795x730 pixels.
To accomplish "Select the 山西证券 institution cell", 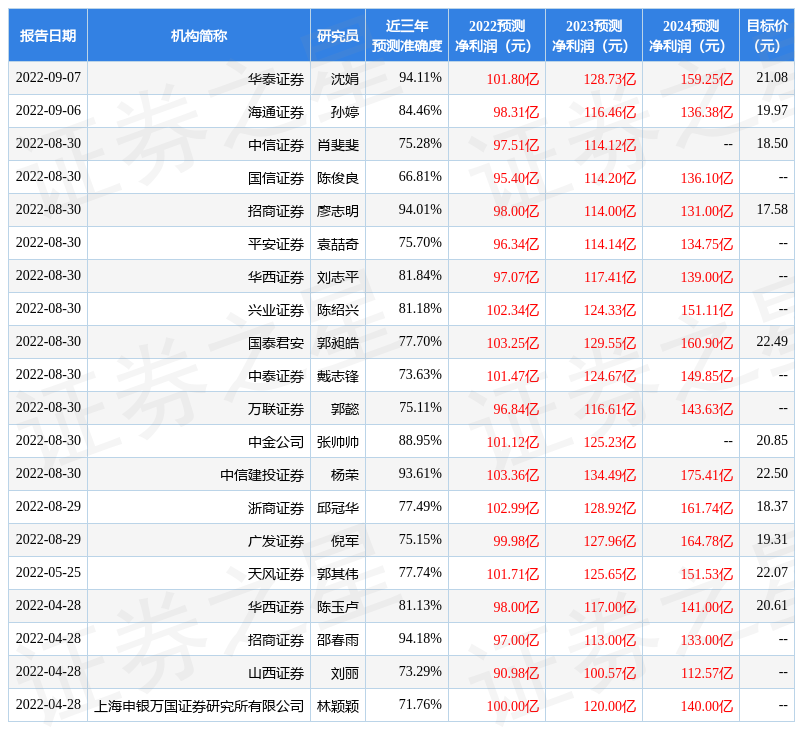I will click(199, 671).
